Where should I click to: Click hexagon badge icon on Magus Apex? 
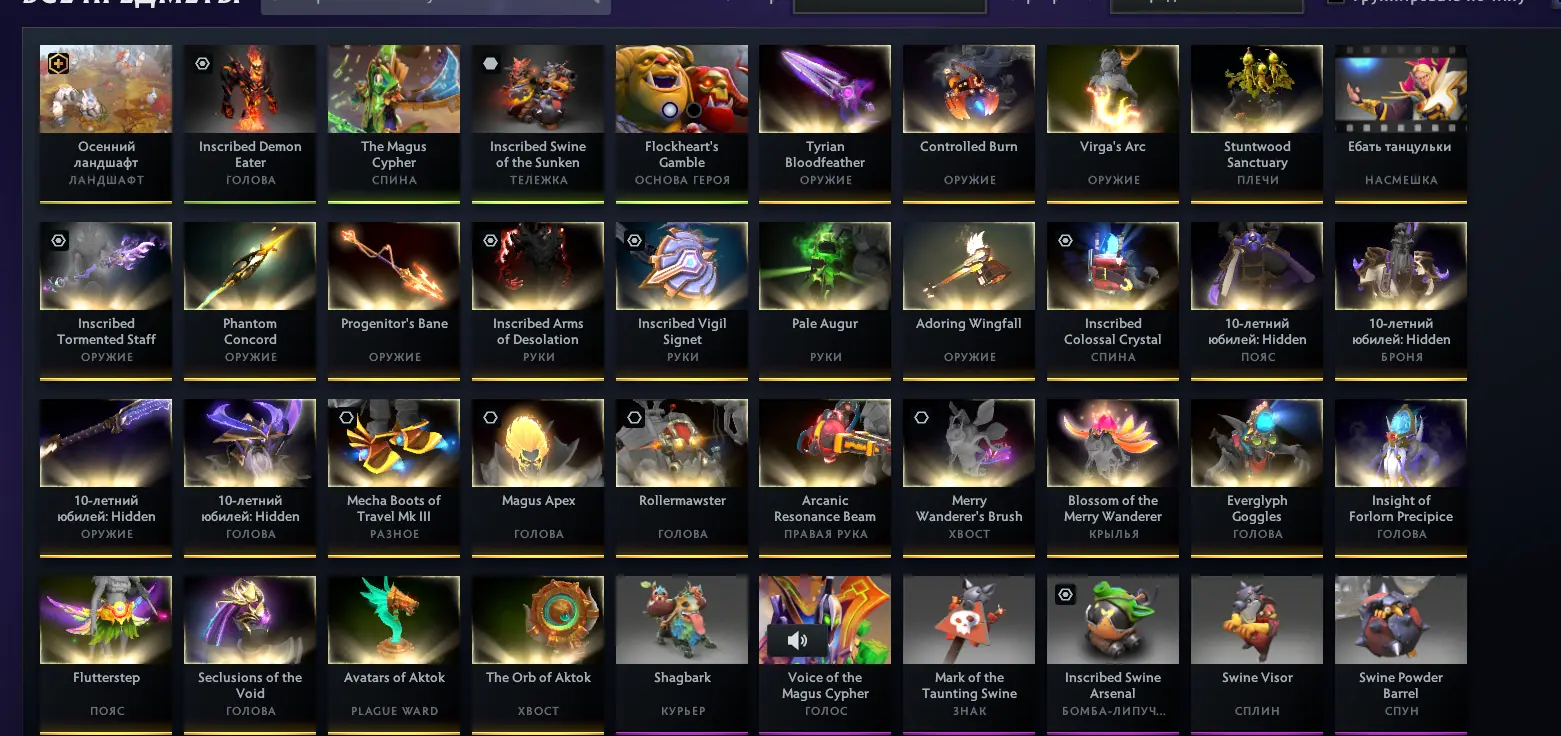coord(490,418)
